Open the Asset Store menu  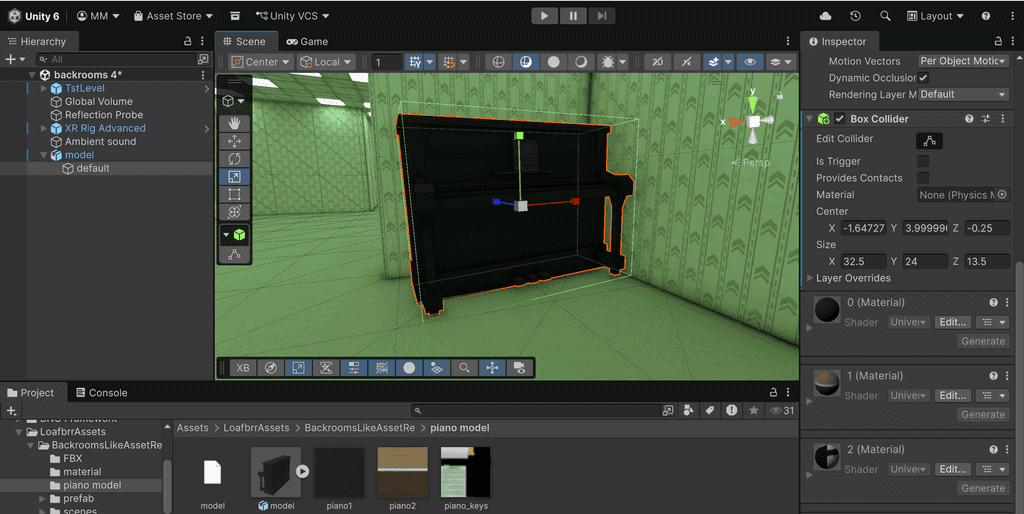173,16
